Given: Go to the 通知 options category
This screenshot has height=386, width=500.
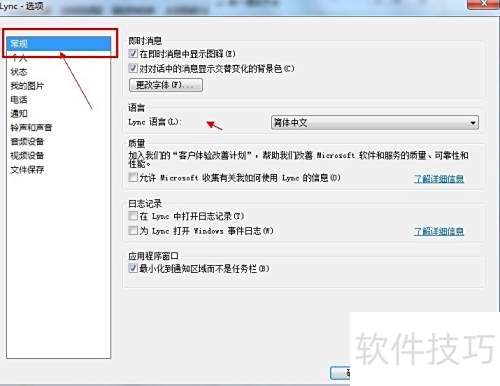Looking at the screenshot, I should tap(19, 114).
